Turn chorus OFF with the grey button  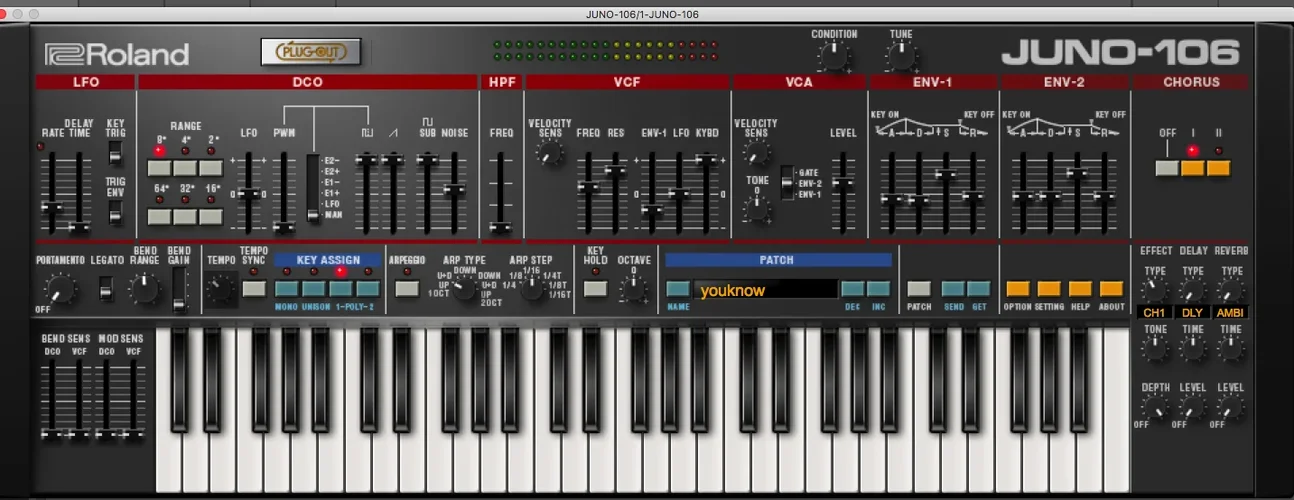[1166, 167]
